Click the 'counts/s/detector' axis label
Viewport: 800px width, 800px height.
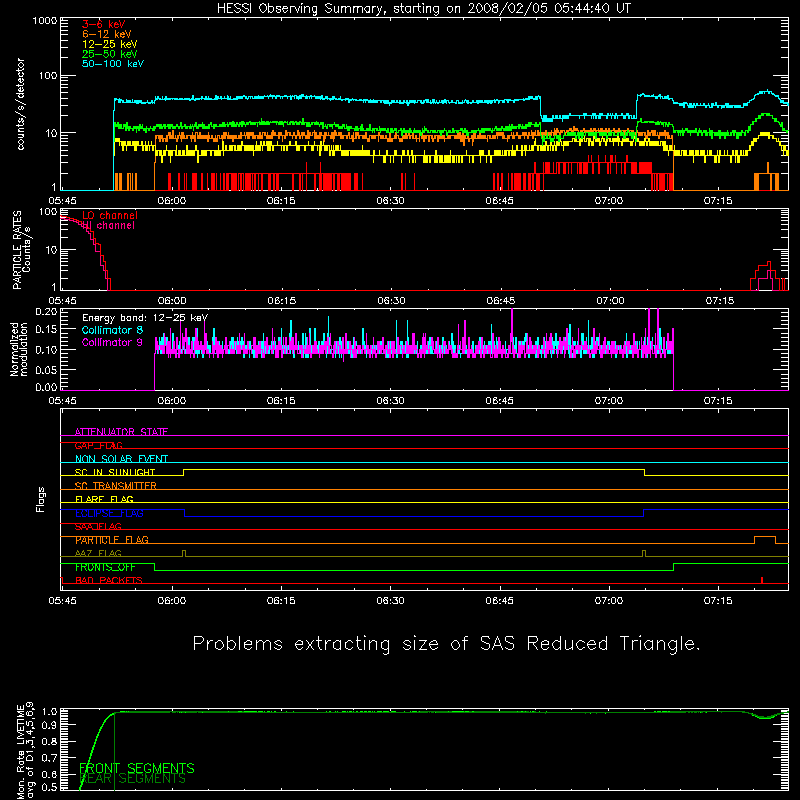(x=20, y=104)
